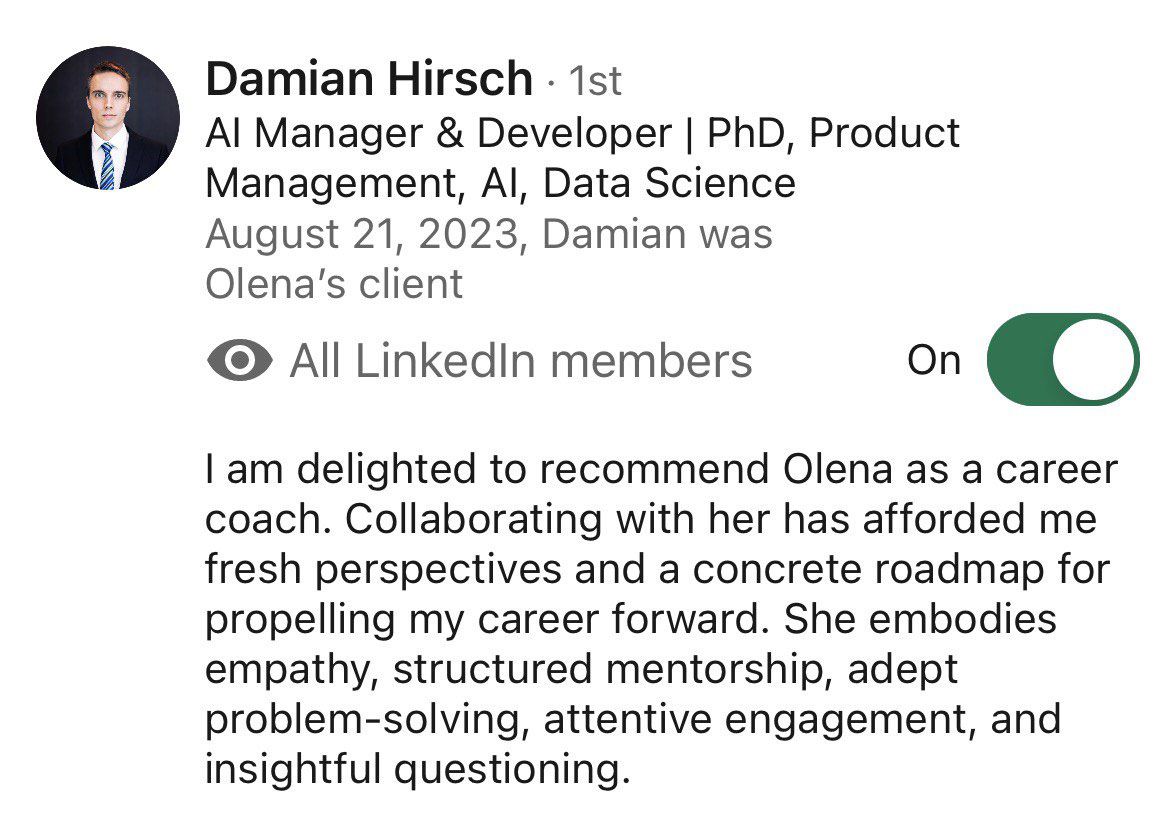The image size is (1170, 840).
Task: Open Damian Hirsch's profile photo
Action: tap(108, 118)
